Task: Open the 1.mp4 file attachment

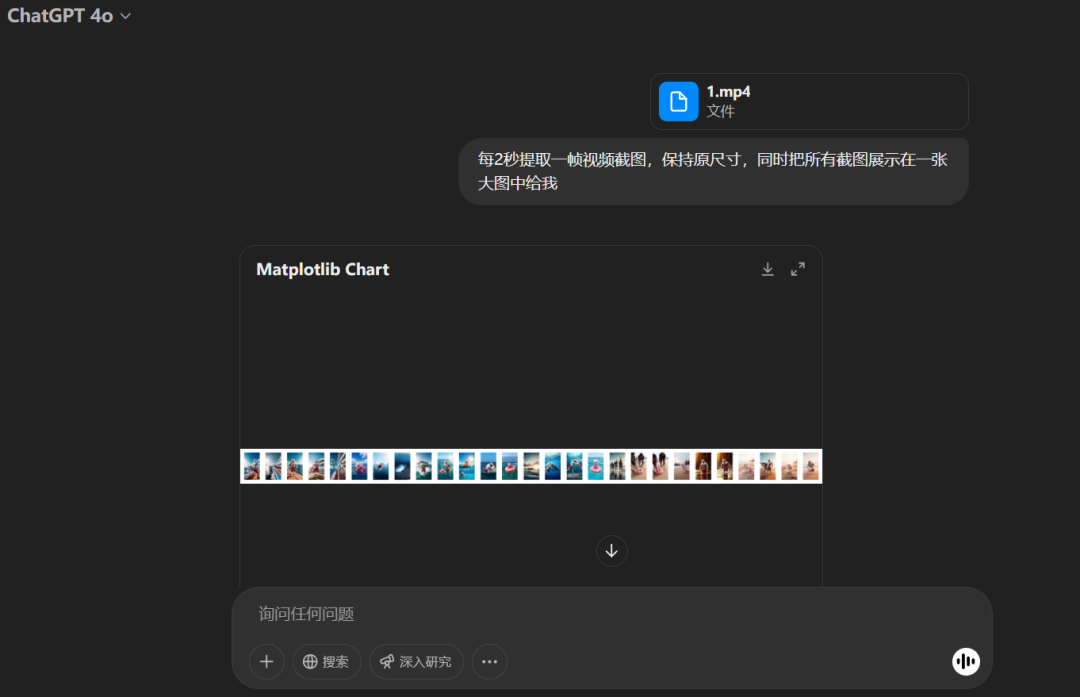Action: tap(808, 101)
